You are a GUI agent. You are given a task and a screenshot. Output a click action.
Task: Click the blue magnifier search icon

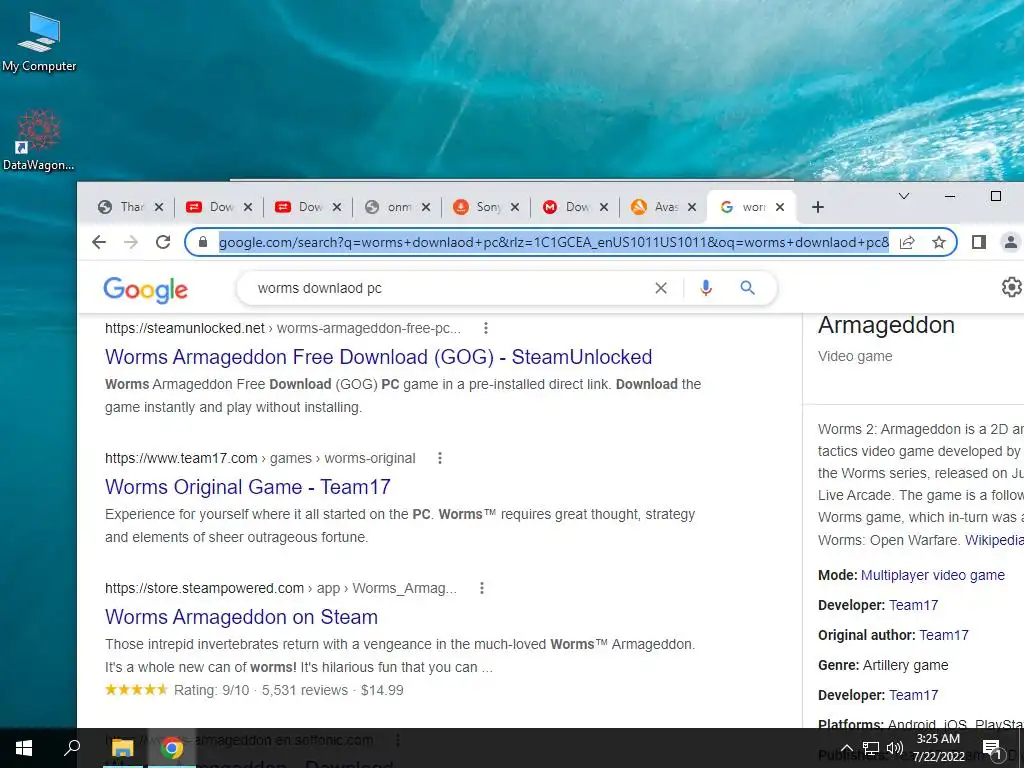[x=748, y=288]
